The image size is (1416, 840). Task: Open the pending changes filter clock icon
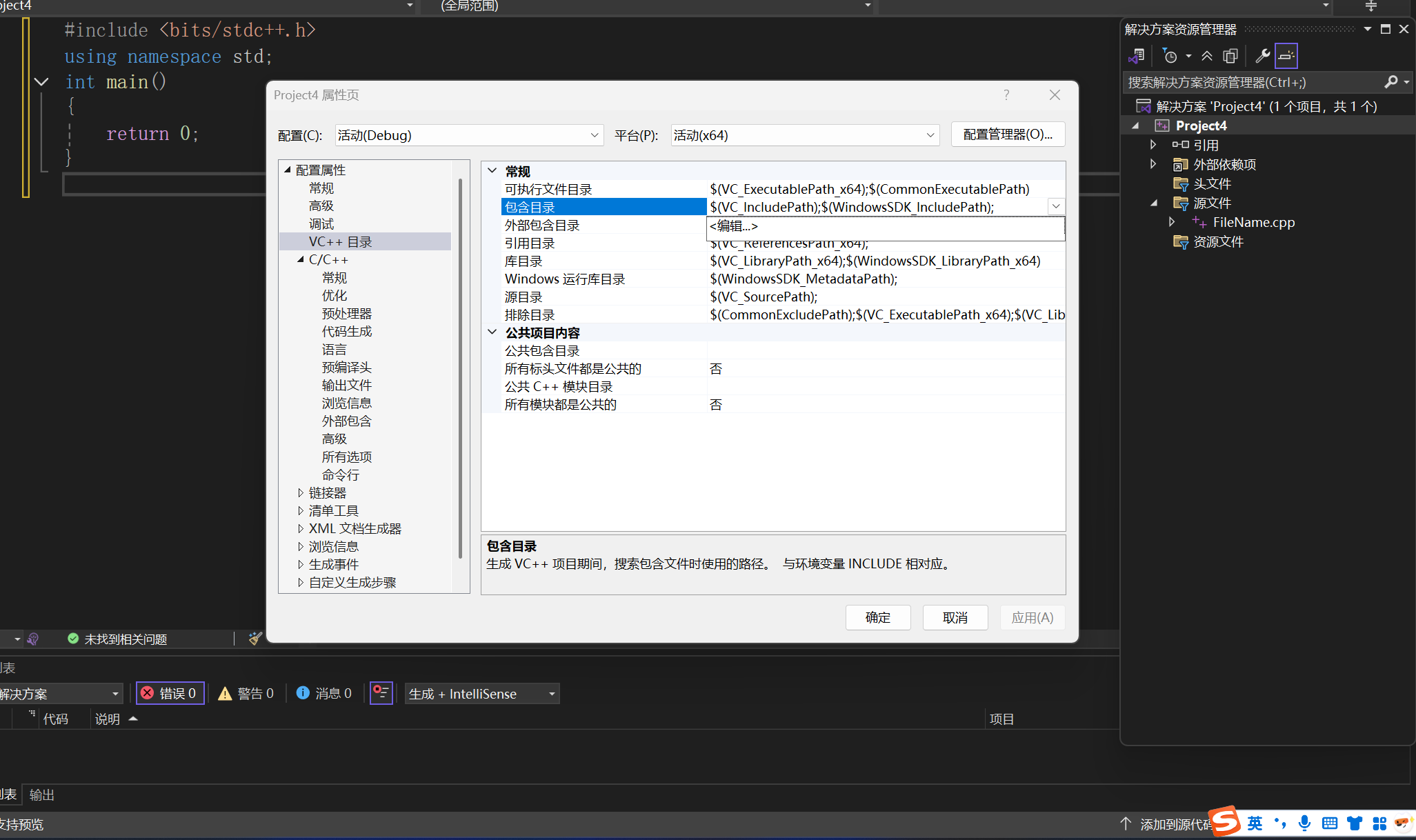click(x=1170, y=56)
